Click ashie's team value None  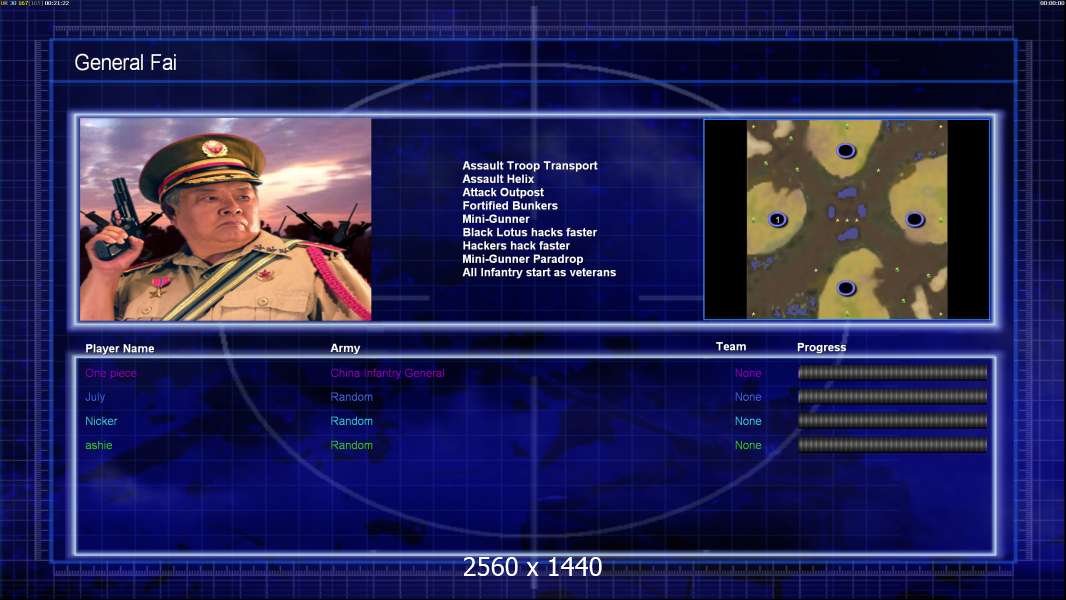[x=748, y=445]
